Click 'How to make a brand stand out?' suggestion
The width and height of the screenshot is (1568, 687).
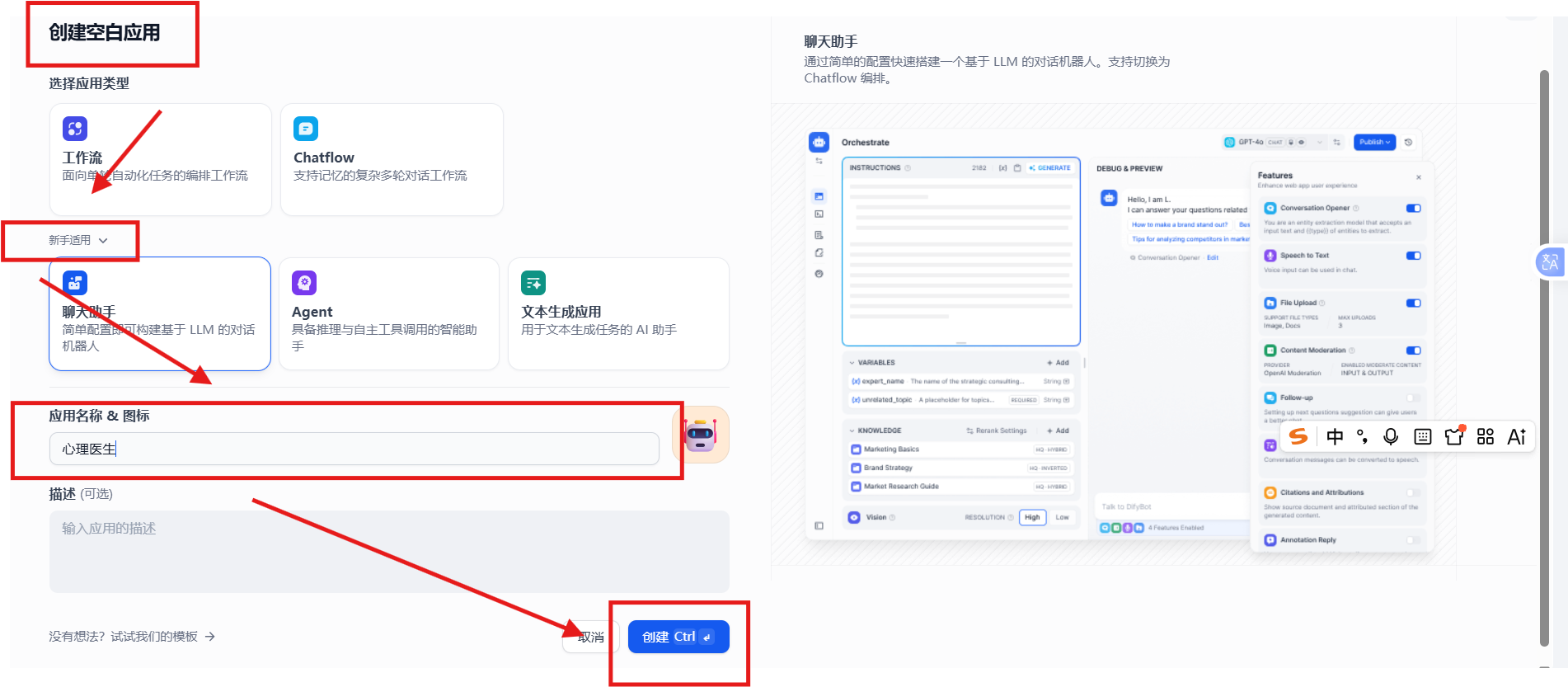pyautogui.click(x=1180, y=224)
